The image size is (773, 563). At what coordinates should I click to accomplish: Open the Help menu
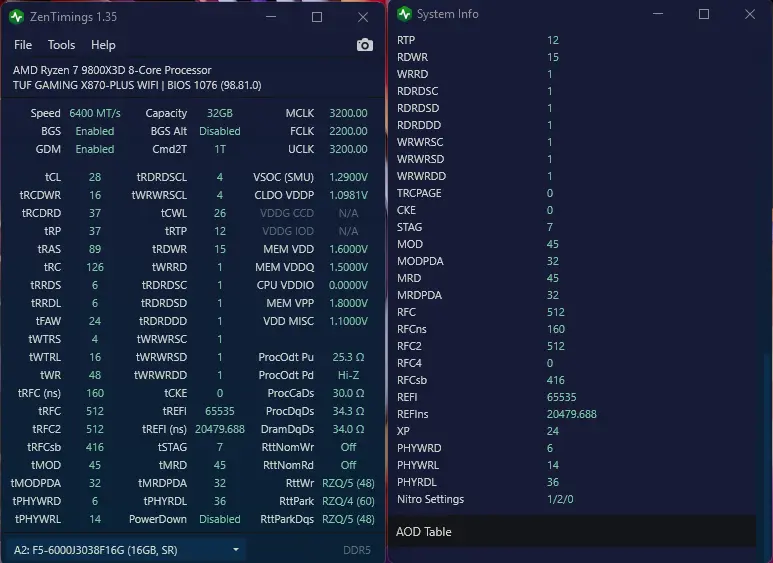click(103, 45)
